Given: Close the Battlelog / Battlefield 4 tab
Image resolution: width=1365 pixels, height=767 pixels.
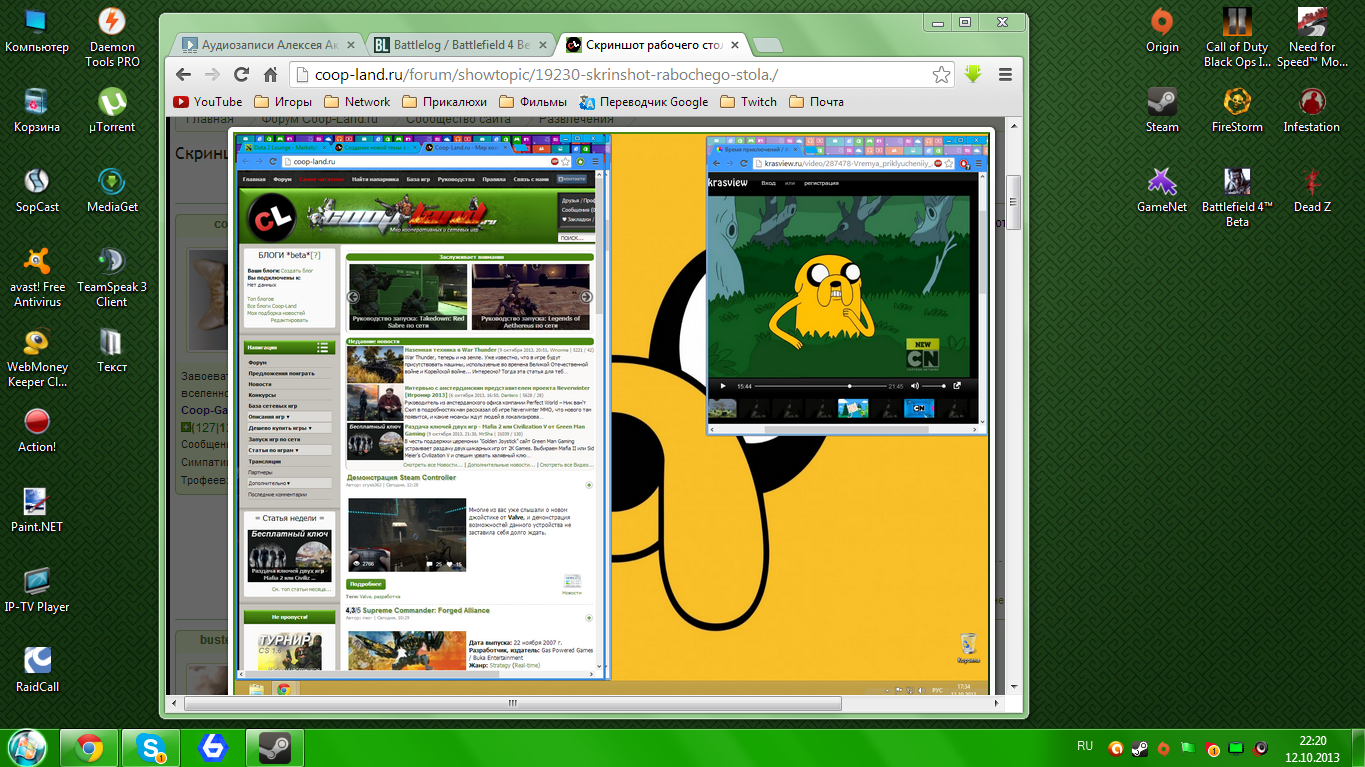Looking at the screenshot, I should point(543,45).
